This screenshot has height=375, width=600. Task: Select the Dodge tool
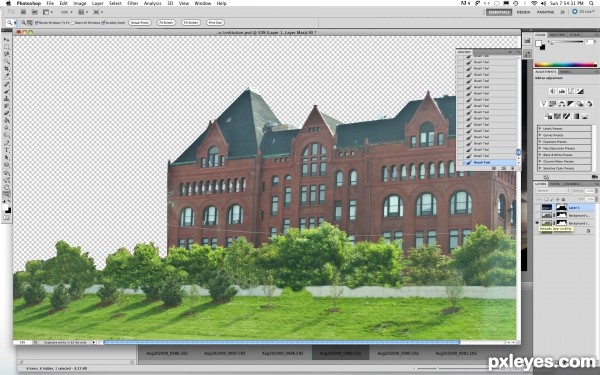tap(7, 135)
